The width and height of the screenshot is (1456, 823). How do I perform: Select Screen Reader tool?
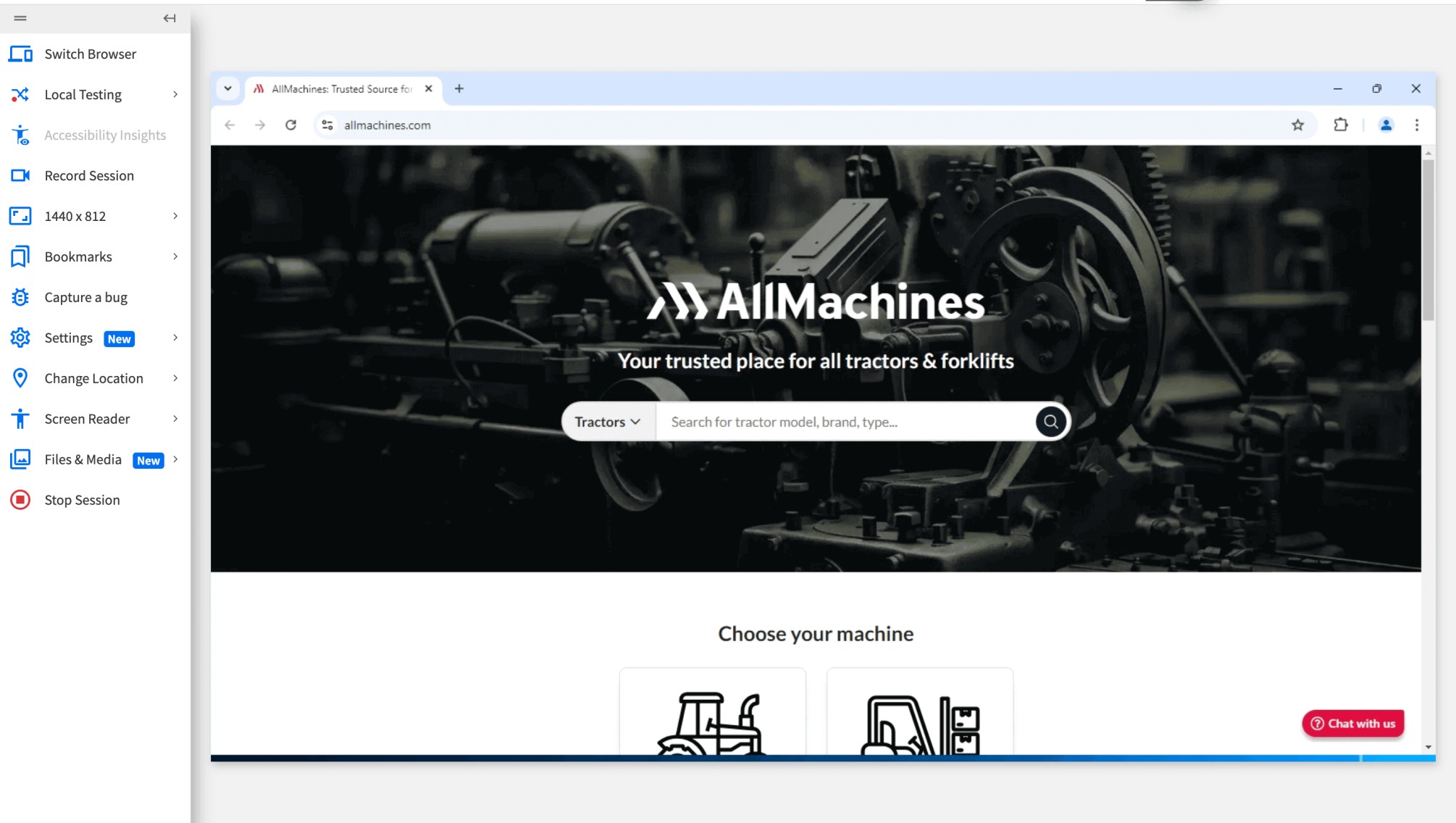(87, 418)
